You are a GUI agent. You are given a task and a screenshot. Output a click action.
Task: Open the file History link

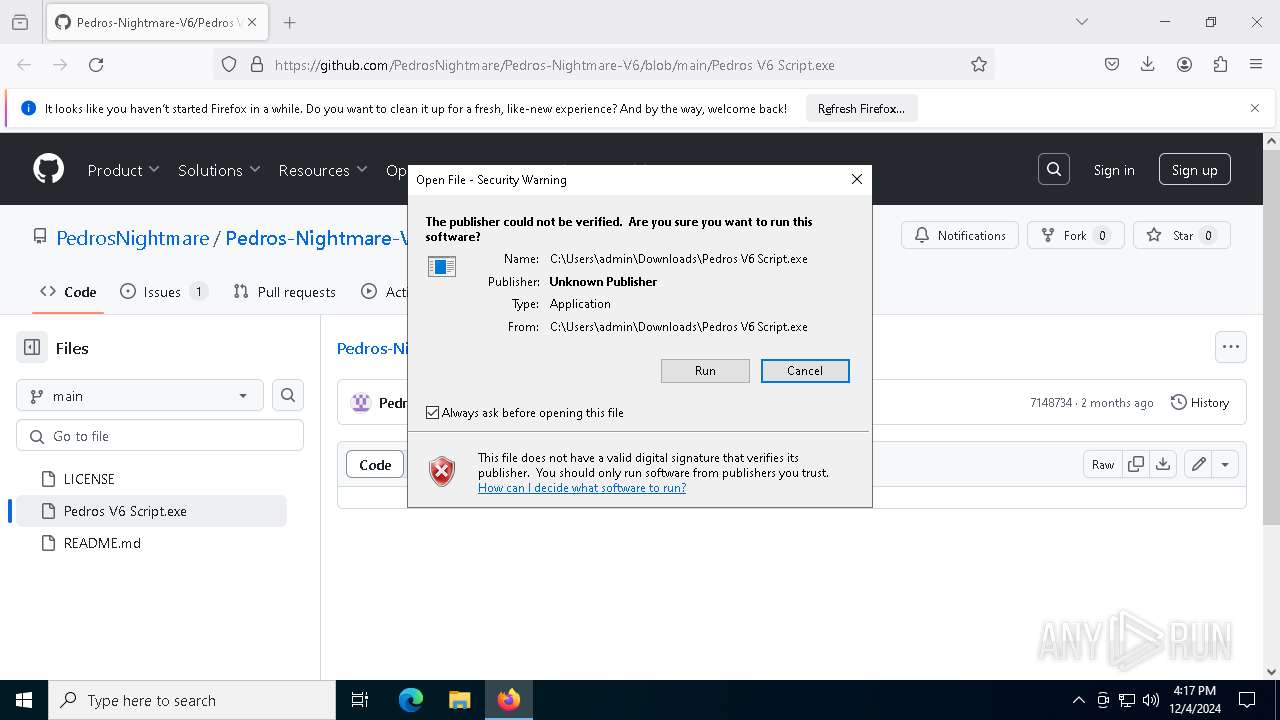tap(1200, 402)
